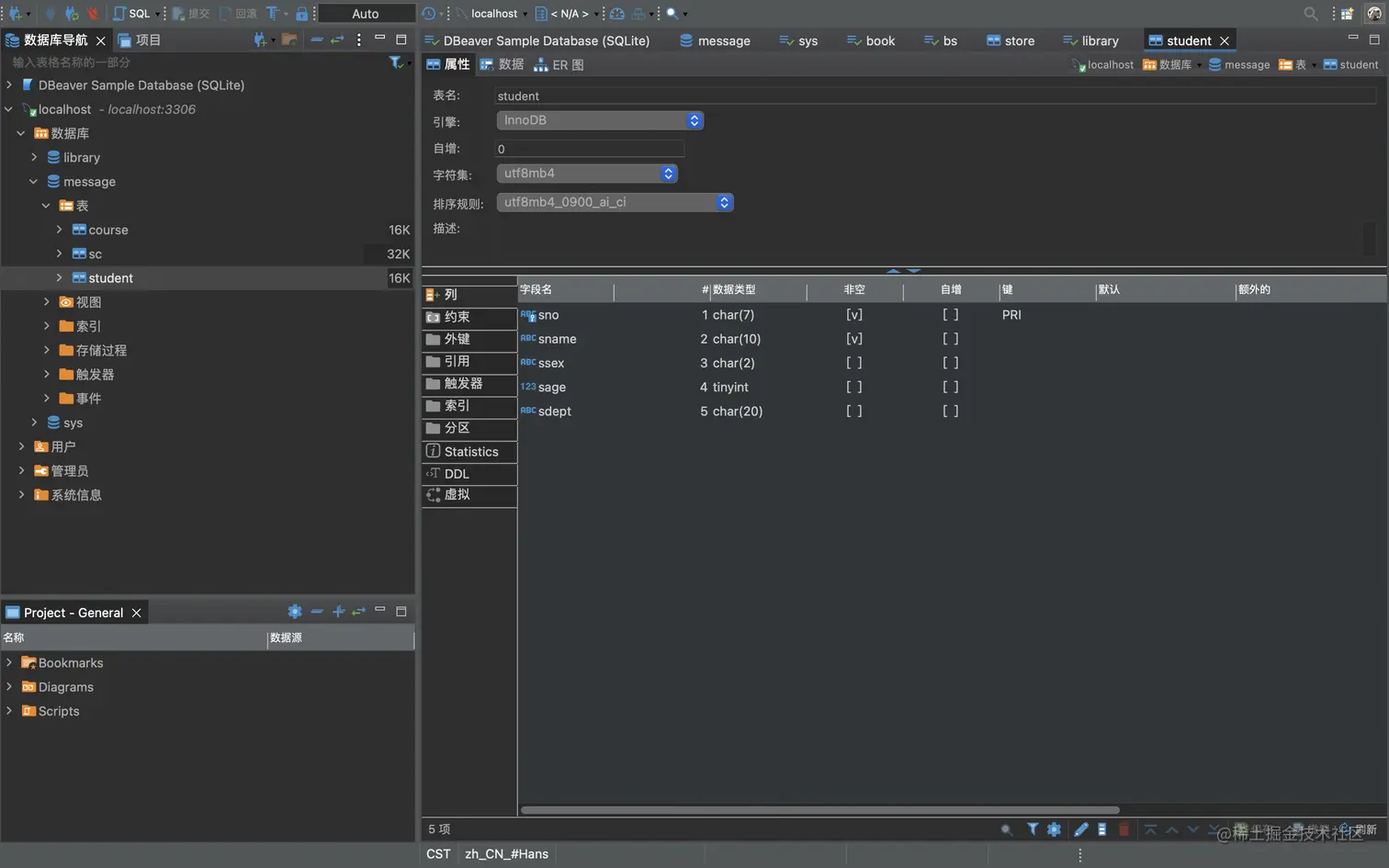Expand the library database tree node
The width and height of the screenshot is (1389, 868).
coord(34,157)
